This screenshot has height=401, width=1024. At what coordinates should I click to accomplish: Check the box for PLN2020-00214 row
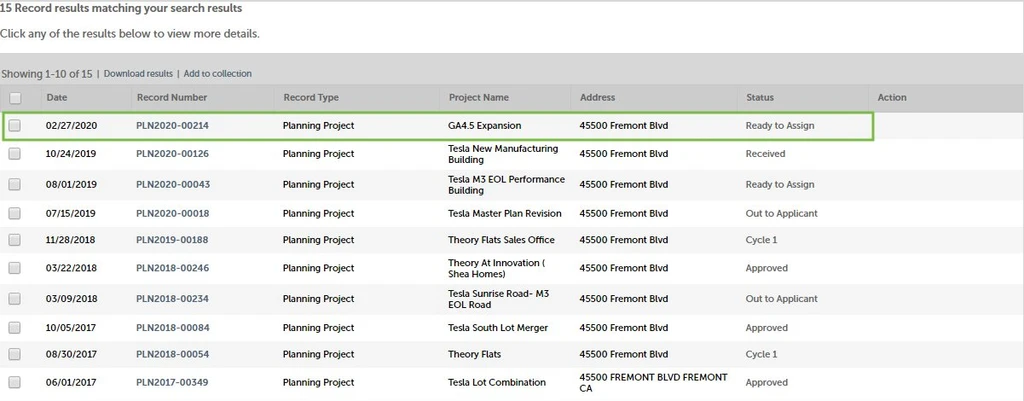[15, 125]
